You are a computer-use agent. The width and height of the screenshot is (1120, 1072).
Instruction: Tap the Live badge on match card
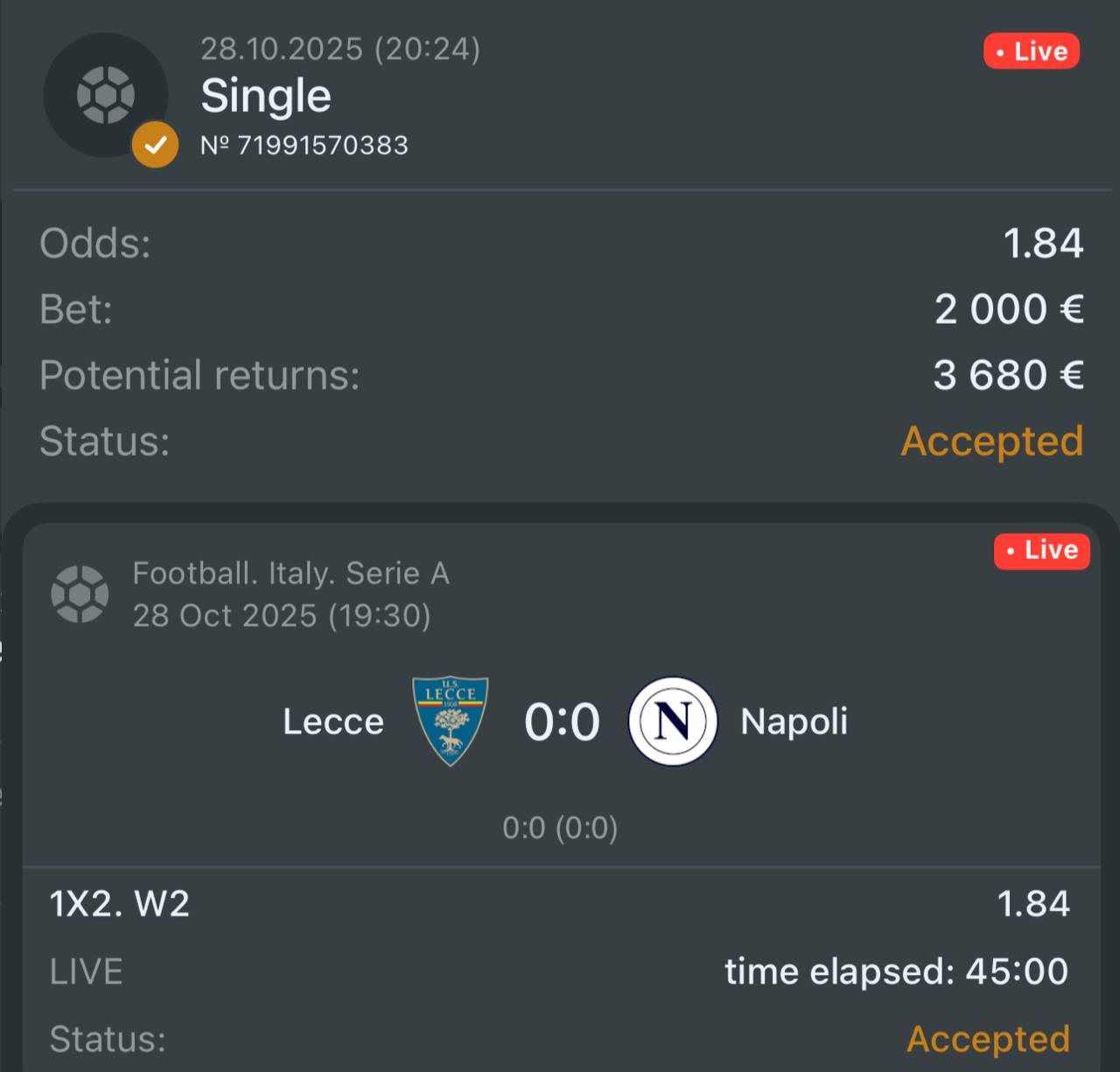tap(1041, 550)
